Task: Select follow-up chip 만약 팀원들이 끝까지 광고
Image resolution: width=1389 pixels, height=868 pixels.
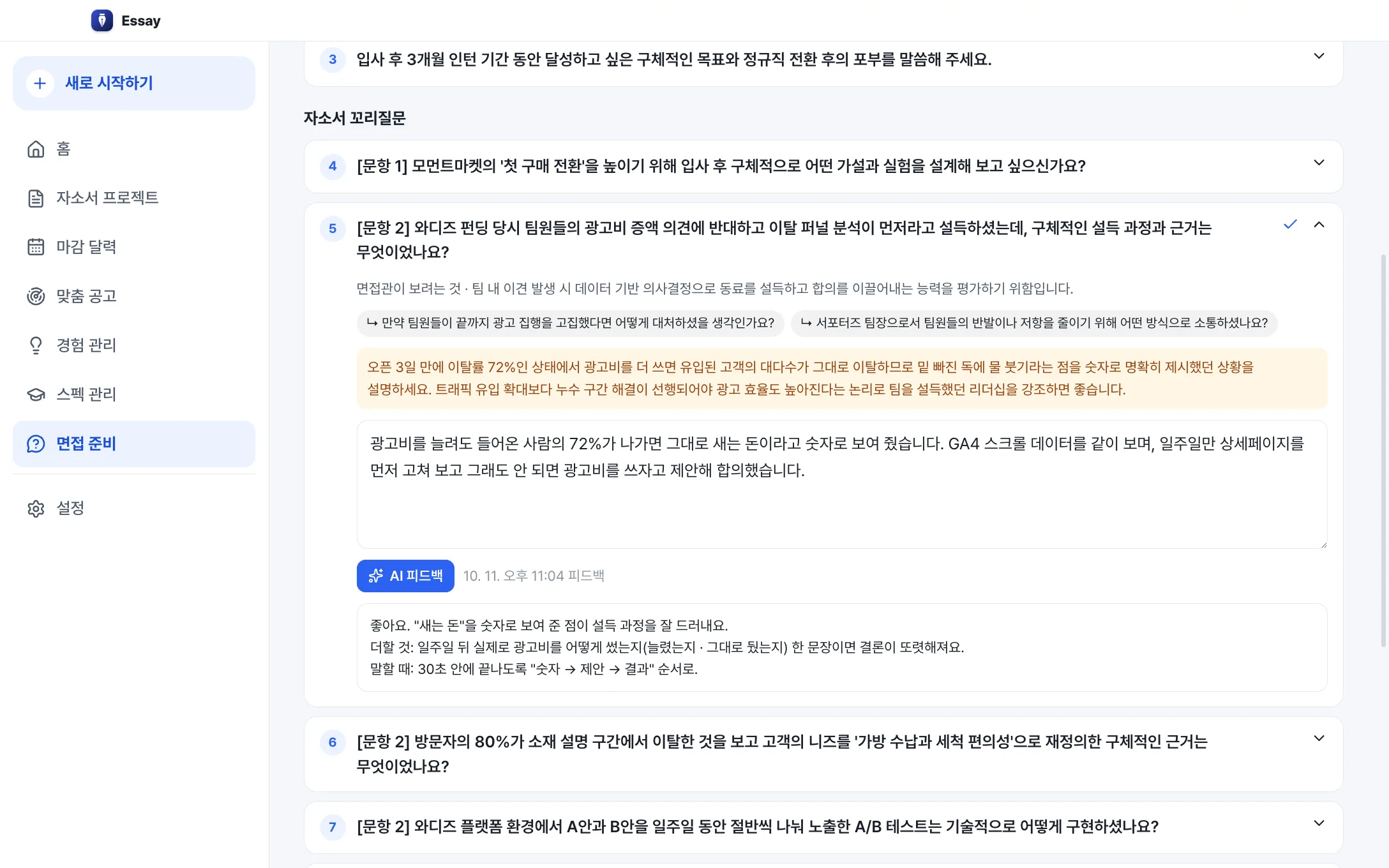Action: [x=570, y=323]
